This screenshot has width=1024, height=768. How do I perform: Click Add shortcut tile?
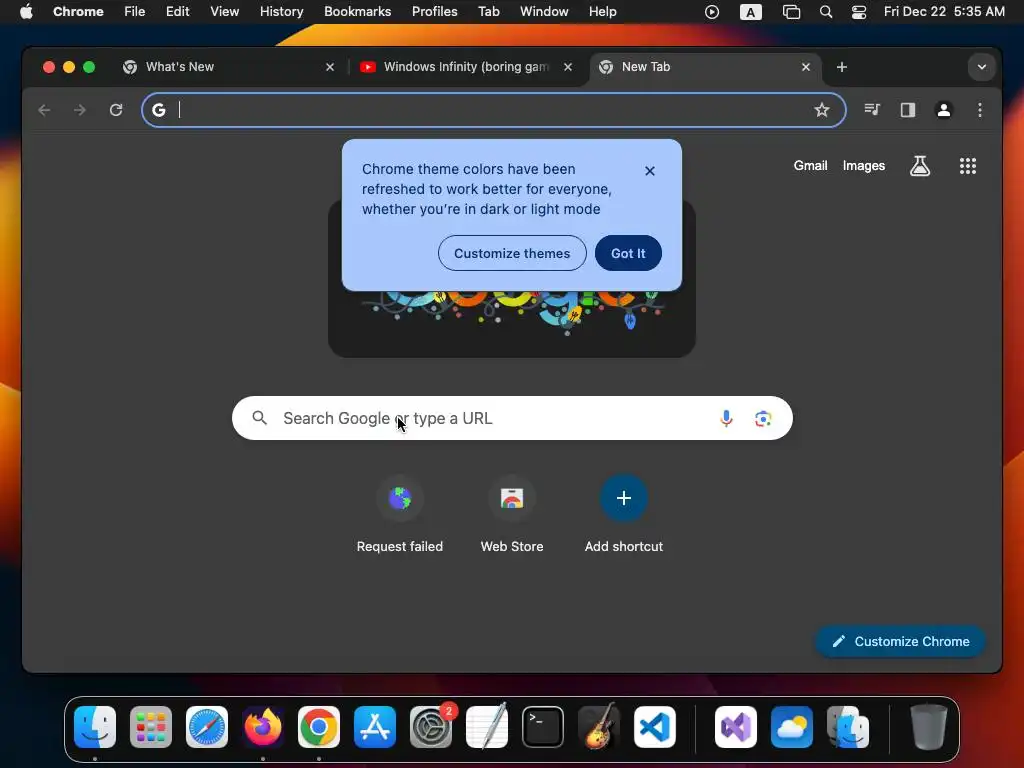(x=624, y=515)
